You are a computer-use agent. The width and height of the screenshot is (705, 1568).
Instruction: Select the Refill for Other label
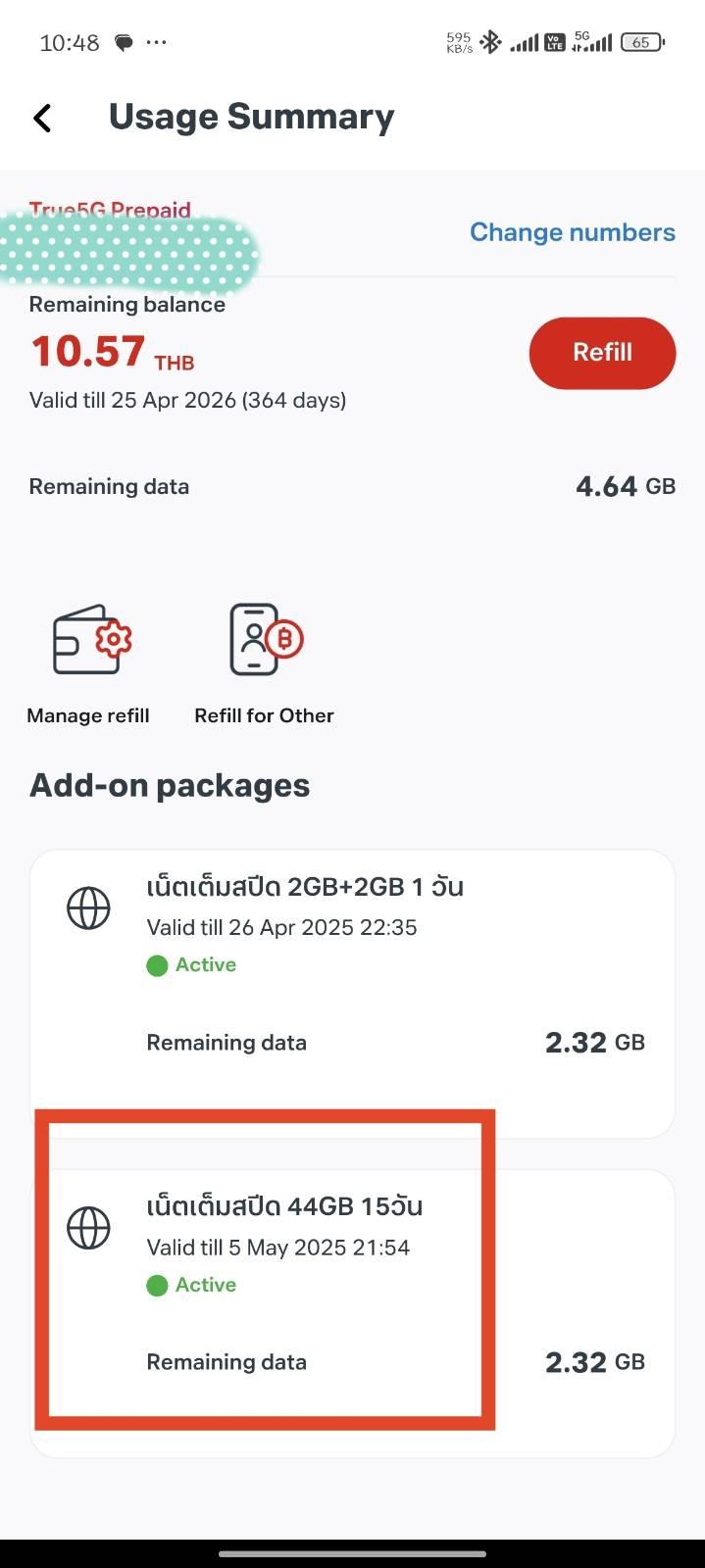pos(265,715)
